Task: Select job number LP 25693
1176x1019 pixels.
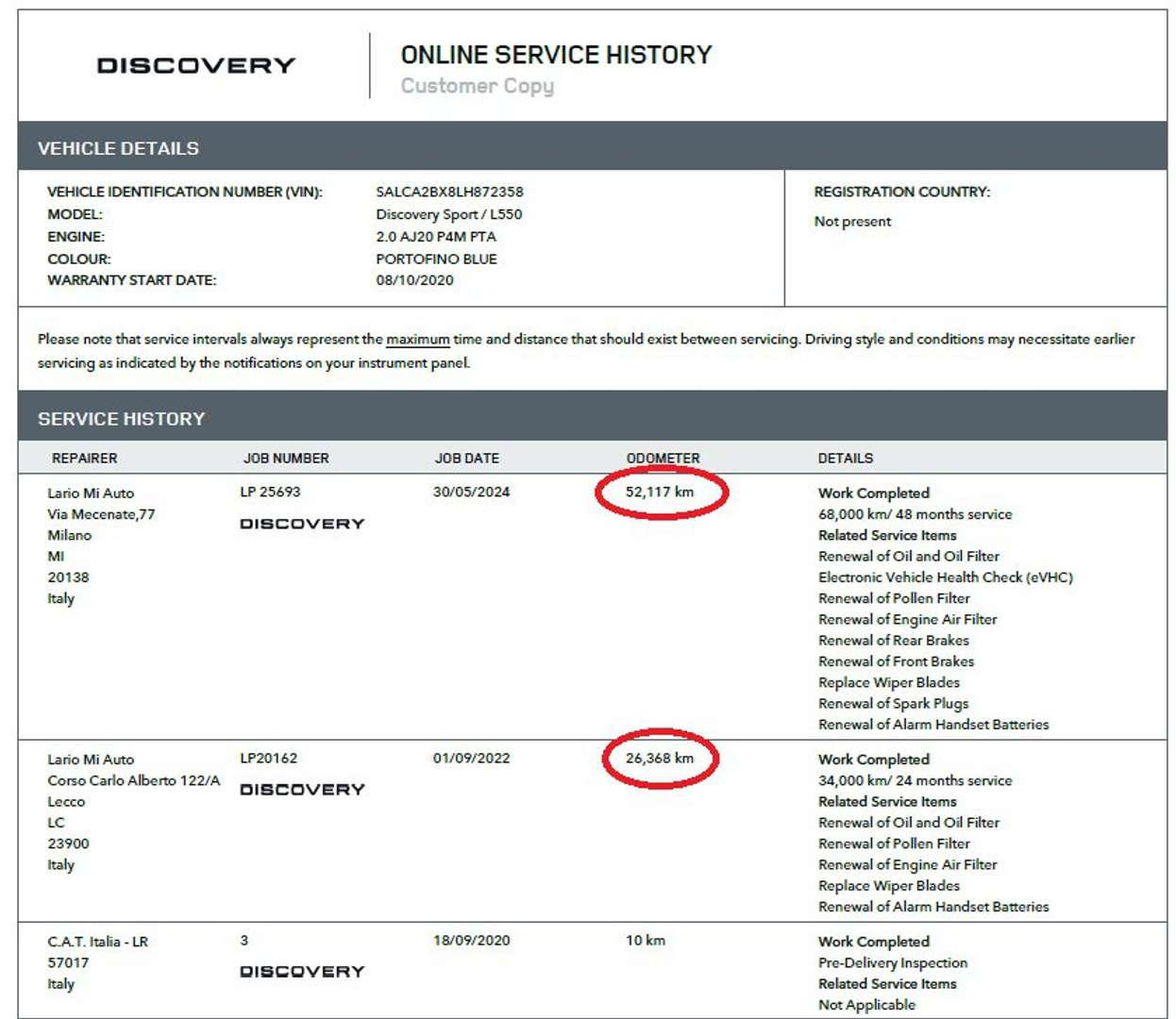Action: point(270,492)
